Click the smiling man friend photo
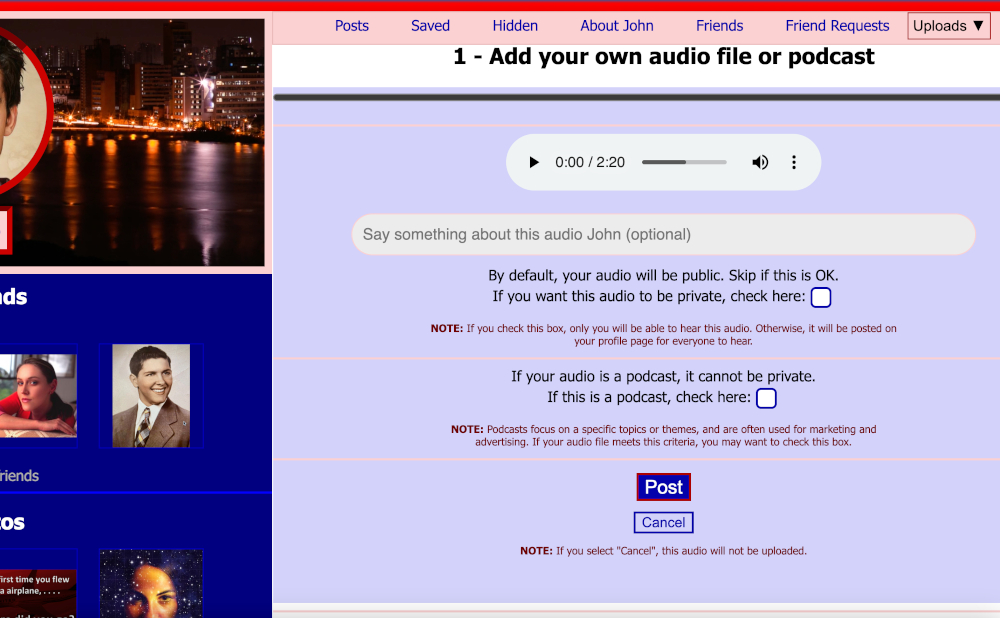 [x=151, y=395]
